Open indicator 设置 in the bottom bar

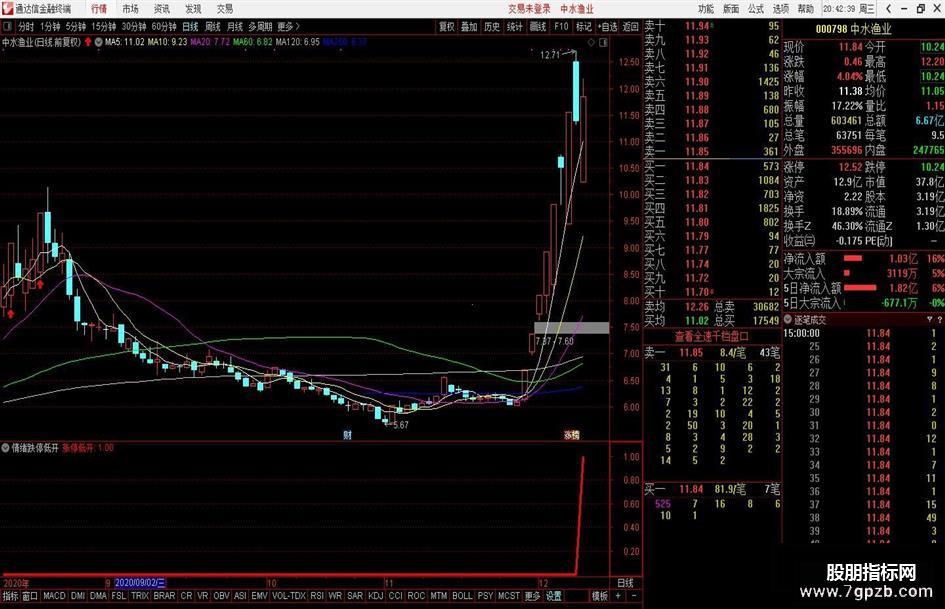(554, 596)
